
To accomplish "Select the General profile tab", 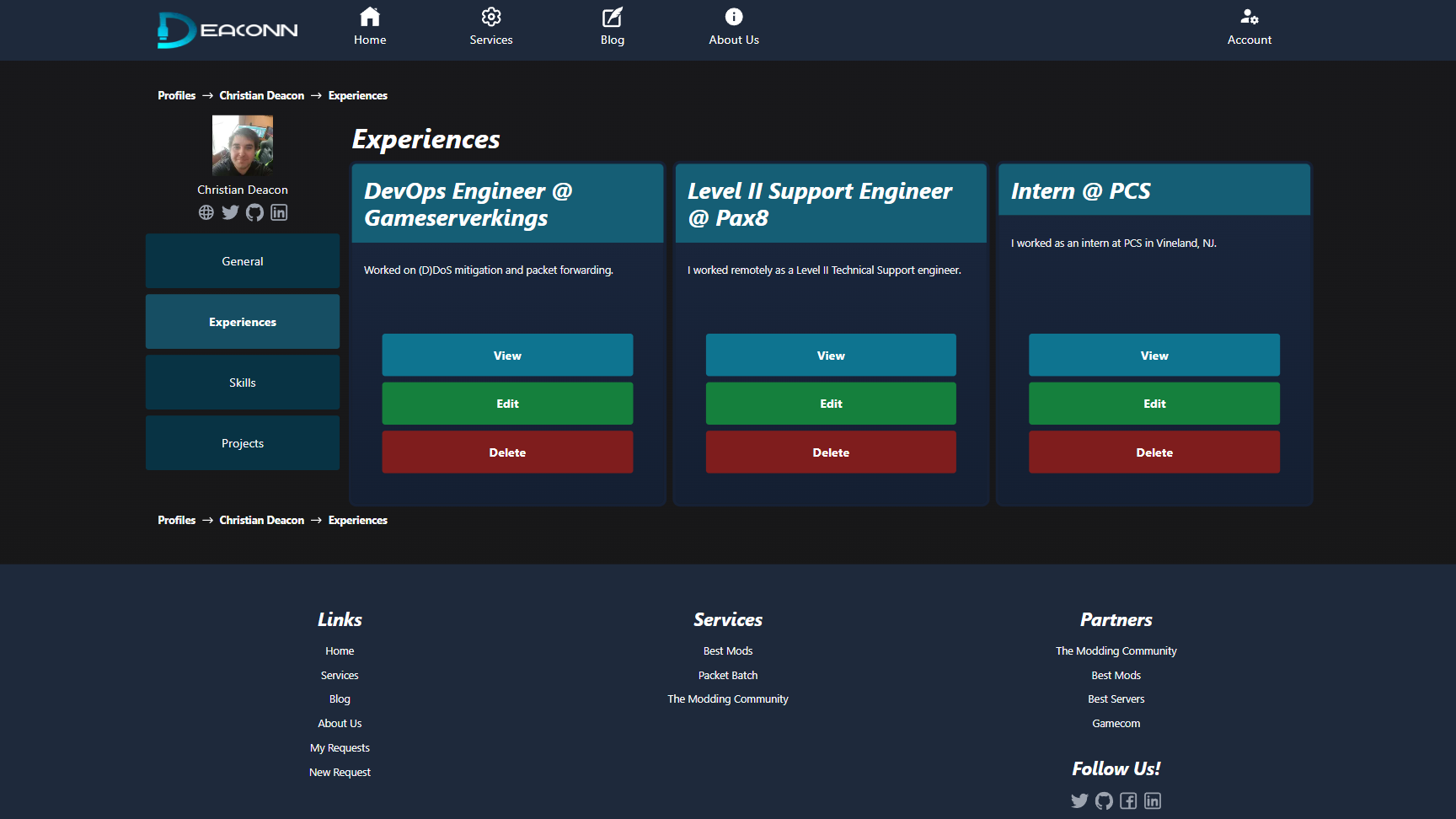I will click(243, 261).
